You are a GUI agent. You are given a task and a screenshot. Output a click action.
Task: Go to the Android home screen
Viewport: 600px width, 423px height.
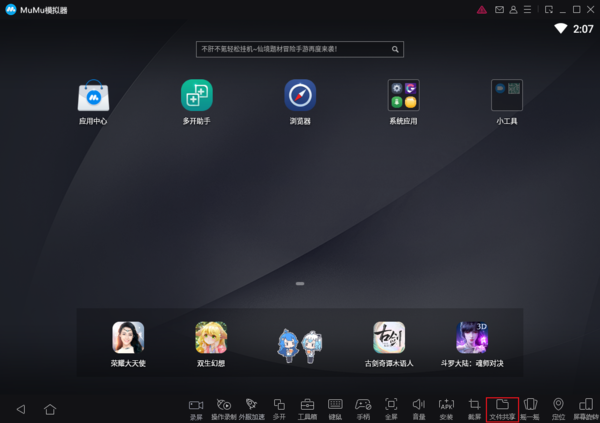pyautogui.click(x=50, y=409)
